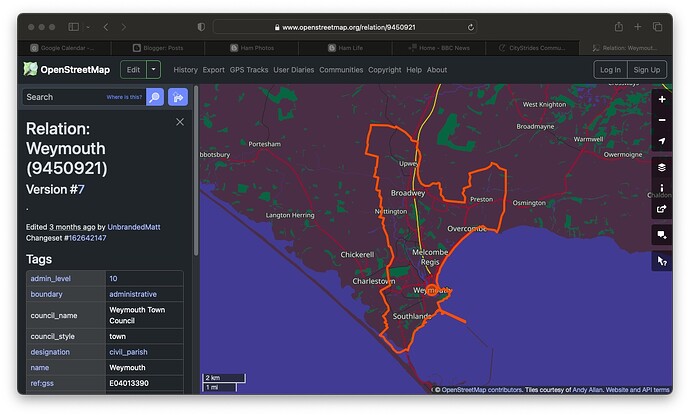The image size is (690, 415).
Task: Zoom in on the map
Action: point(661,99)
